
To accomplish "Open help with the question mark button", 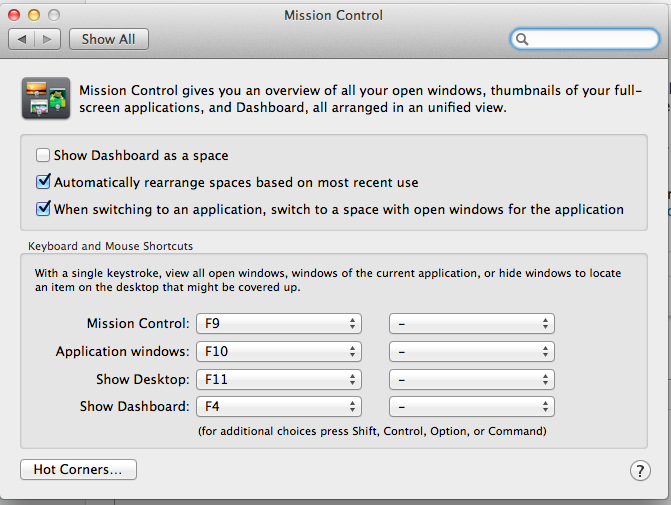I will tap(640, 471).
